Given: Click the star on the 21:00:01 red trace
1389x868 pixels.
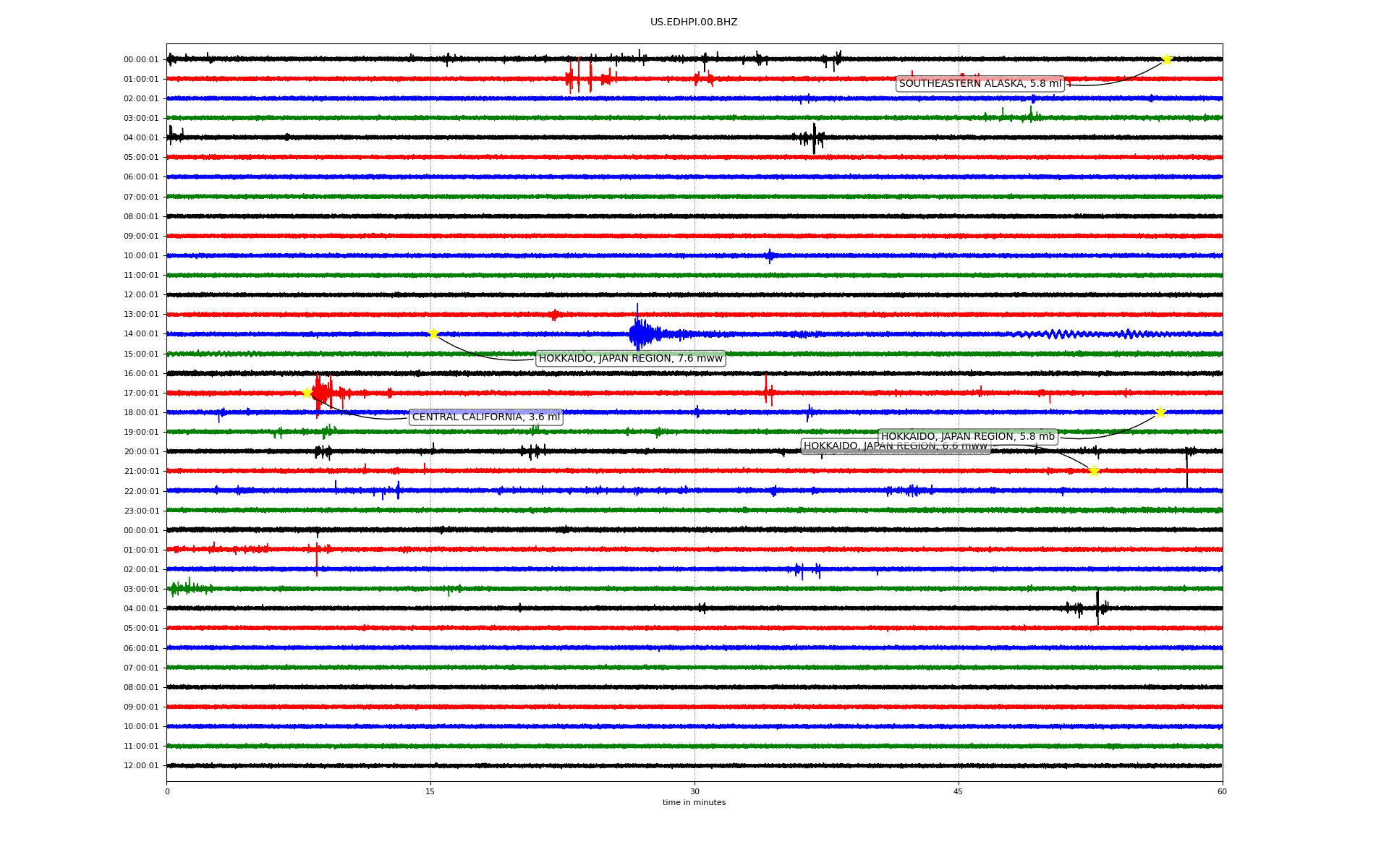Looking at the screenshot, I should [1094, 471].
